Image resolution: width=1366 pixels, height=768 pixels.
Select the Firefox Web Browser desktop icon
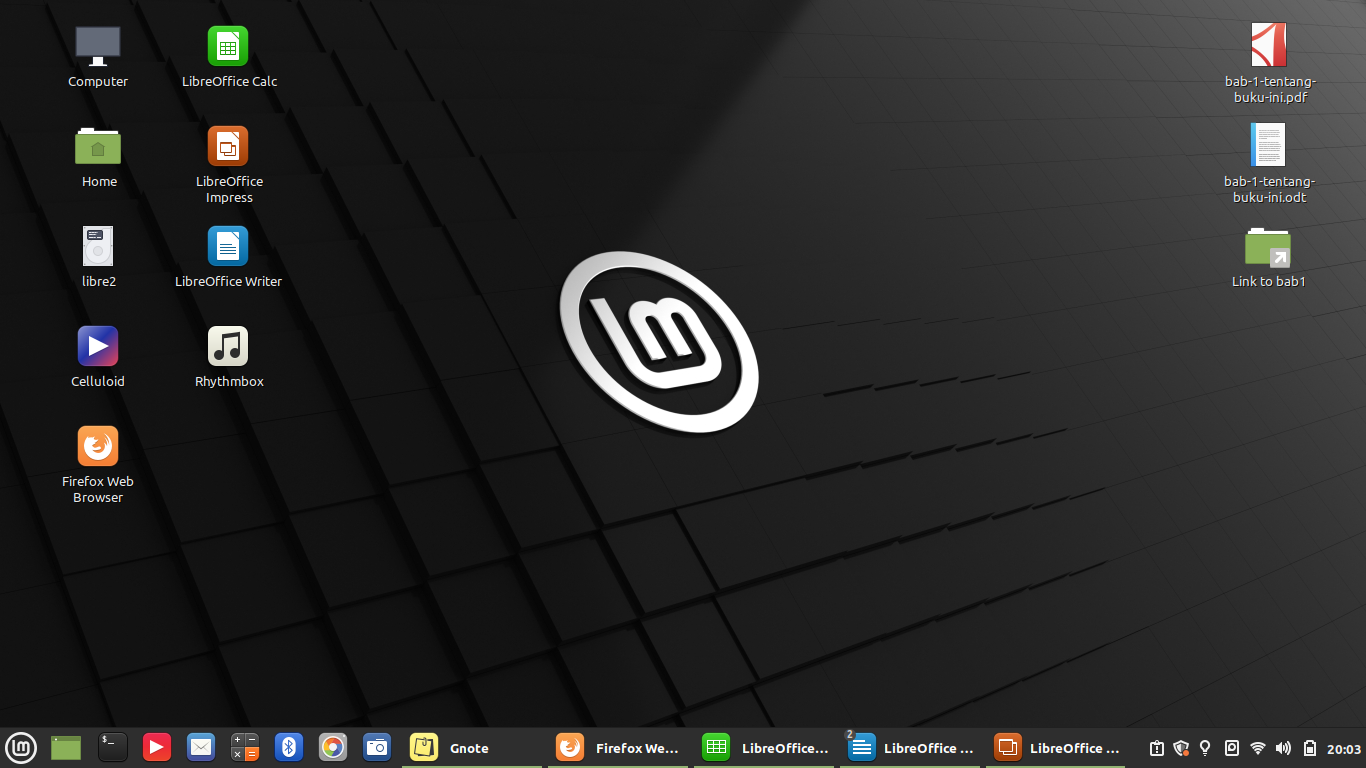(98, 446)
